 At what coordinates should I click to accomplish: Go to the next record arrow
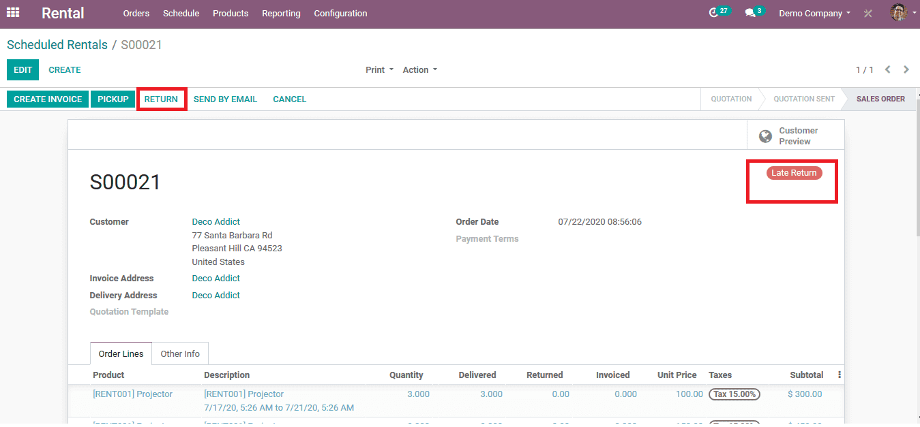click(x=906, y=70)
